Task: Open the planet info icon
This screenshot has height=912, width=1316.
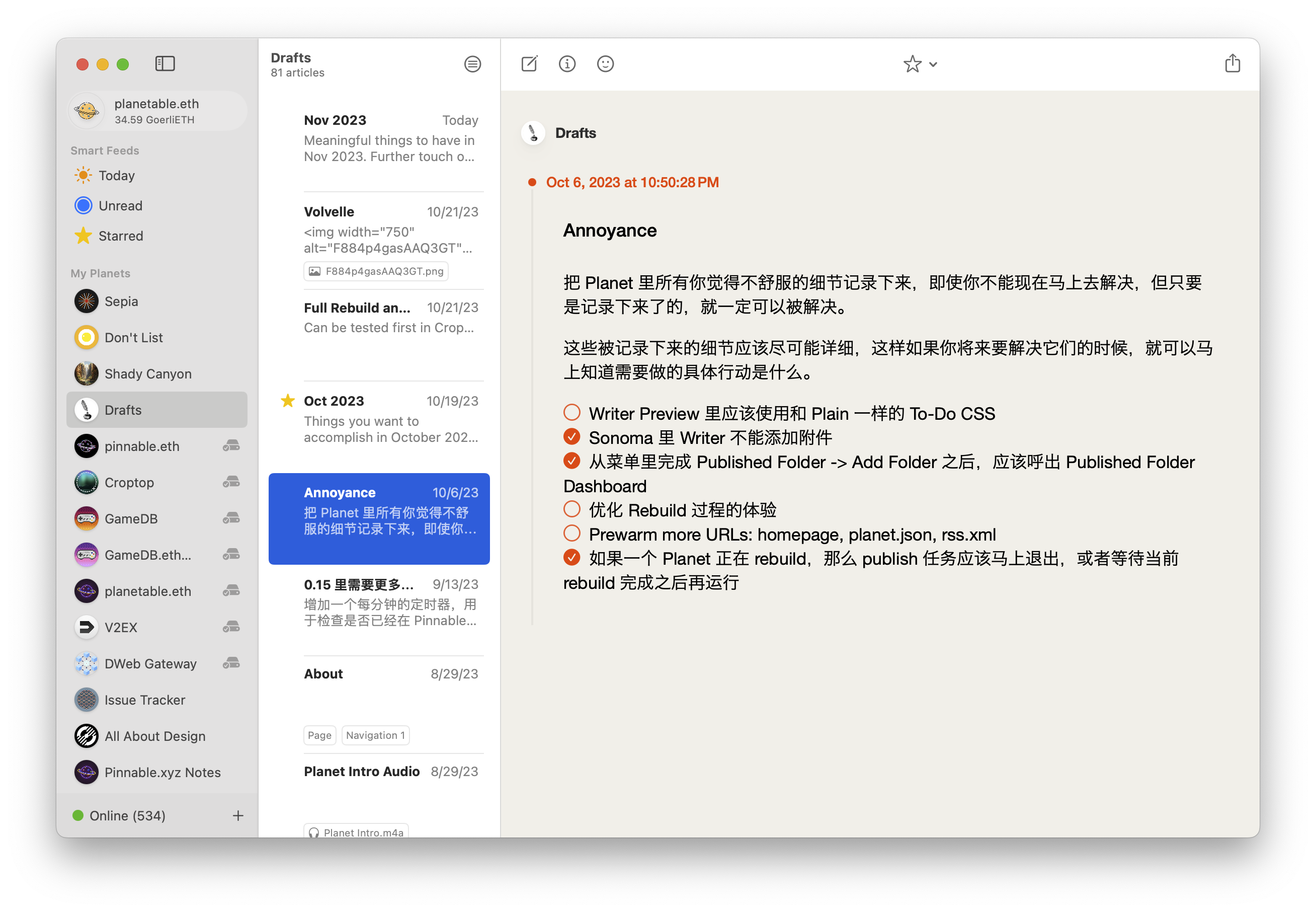Action: (567, 63)
